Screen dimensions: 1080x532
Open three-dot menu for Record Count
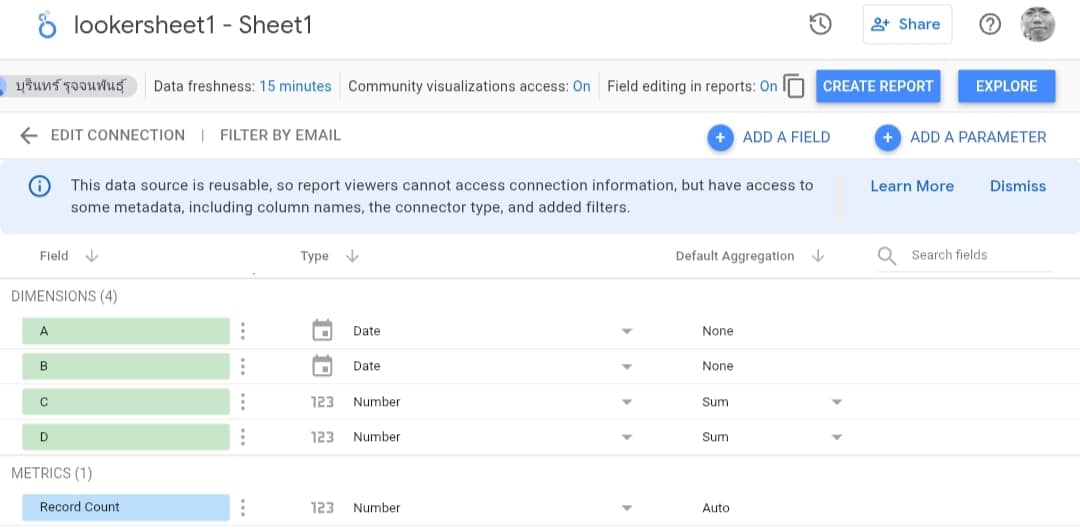click(243, 508)
